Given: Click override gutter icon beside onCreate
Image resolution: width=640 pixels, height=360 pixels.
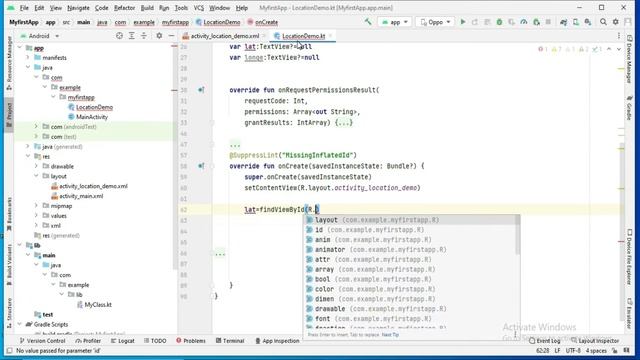Looking at the screenshot, I should coord(201,166).
